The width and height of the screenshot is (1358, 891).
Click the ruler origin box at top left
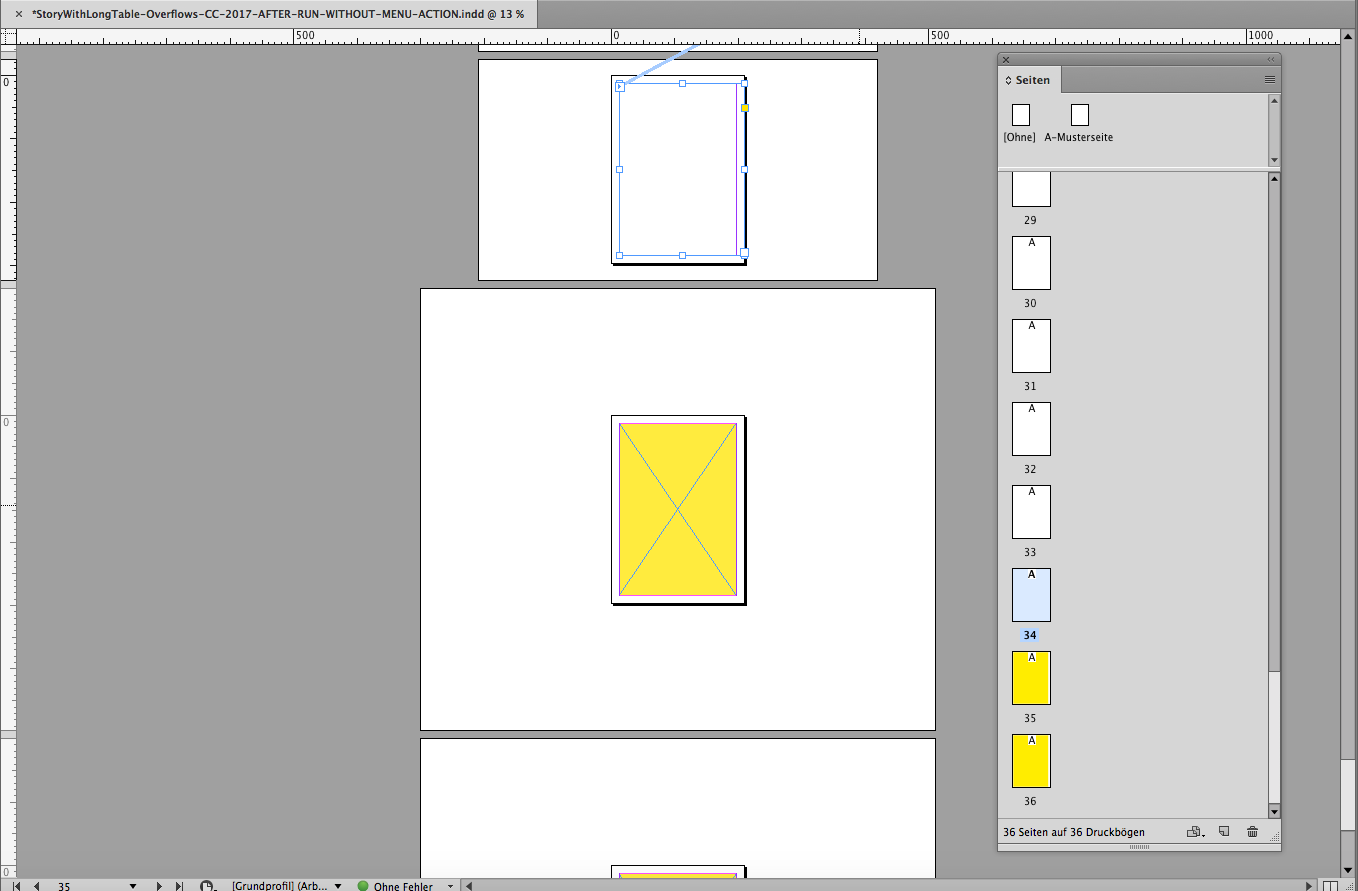click(x=8, y=37)
